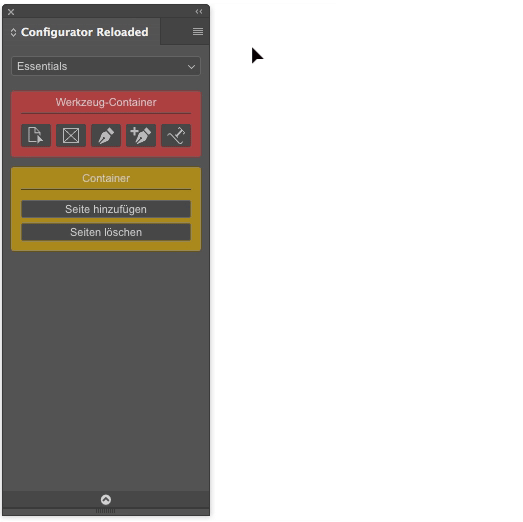Click the Werkzeug-Container header
The image size is (523, 522).
pos(106,102)
